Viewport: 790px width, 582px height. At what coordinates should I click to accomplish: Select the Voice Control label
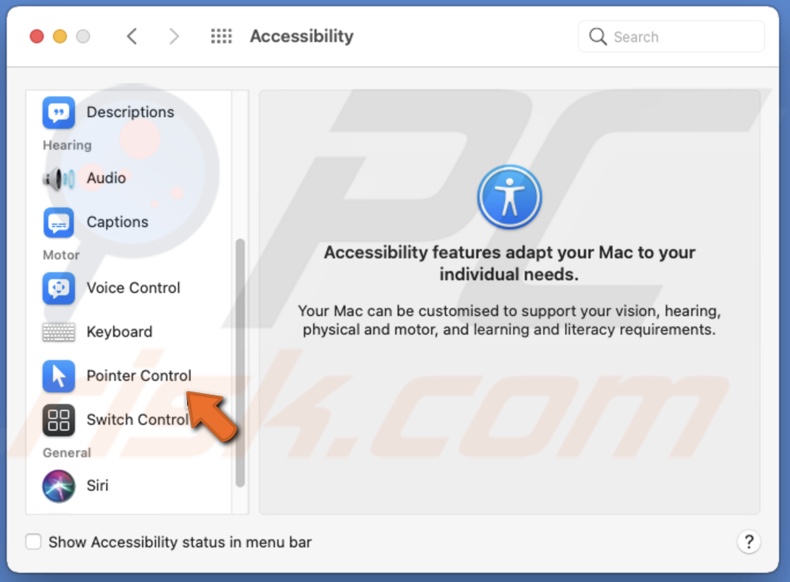tap(133, 288)
